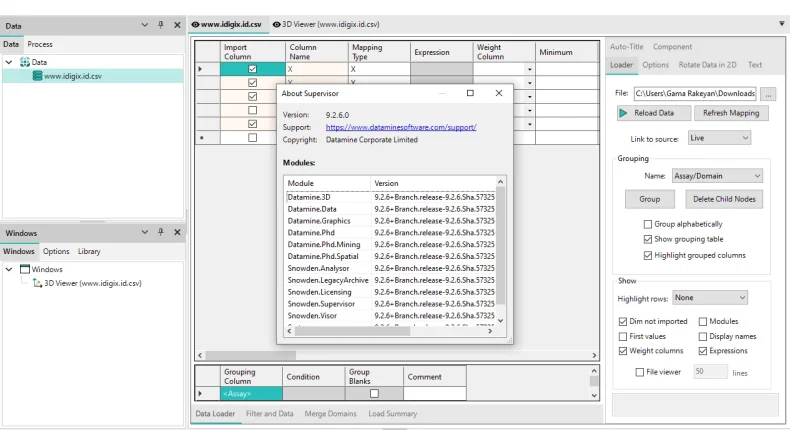The image size is (790, 430).
Task: Collapse the Windows tree node
Action: pyautogui.click(x=9, y=269)
